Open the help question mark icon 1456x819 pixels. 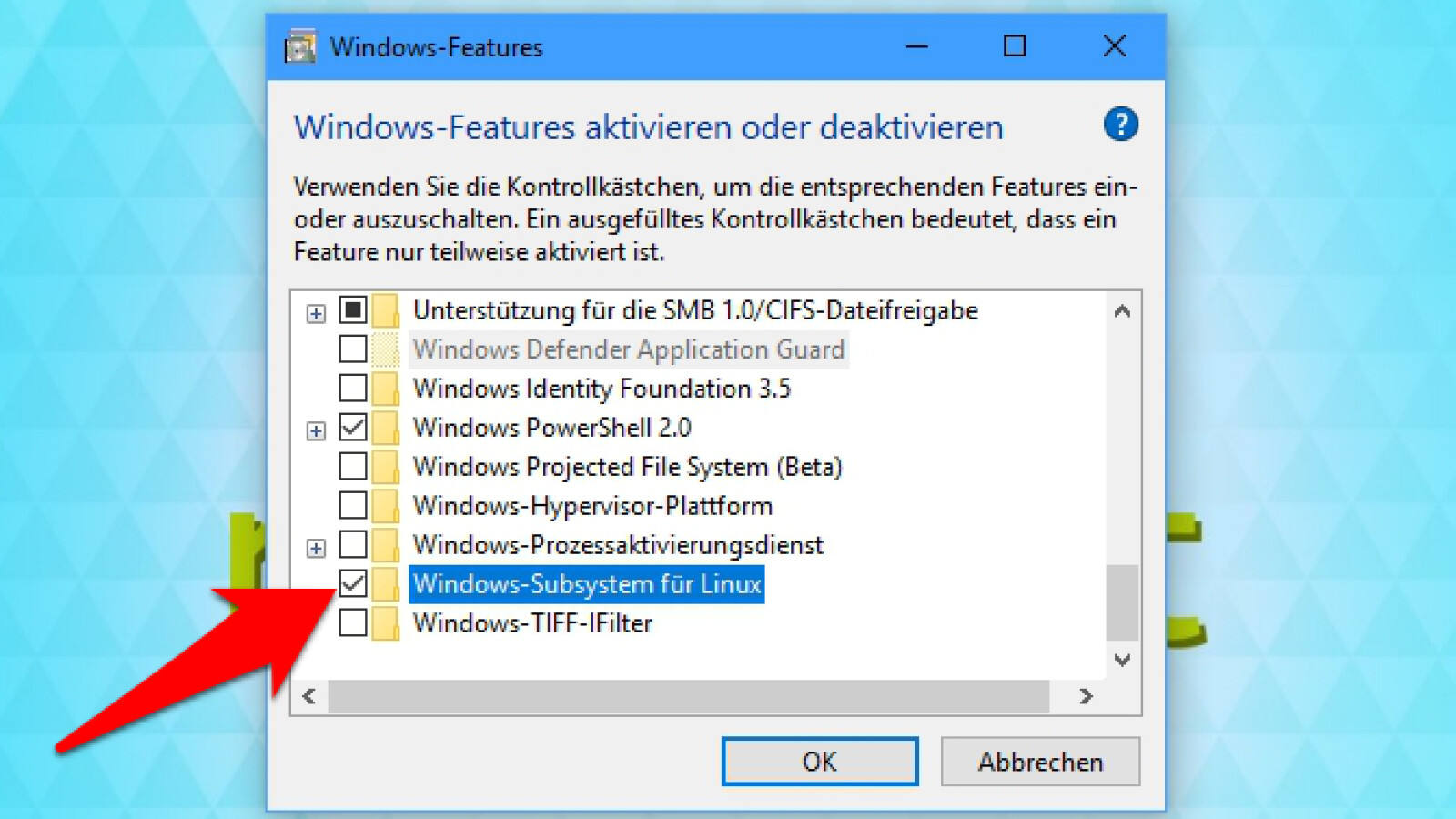[x=1120, y=126]
